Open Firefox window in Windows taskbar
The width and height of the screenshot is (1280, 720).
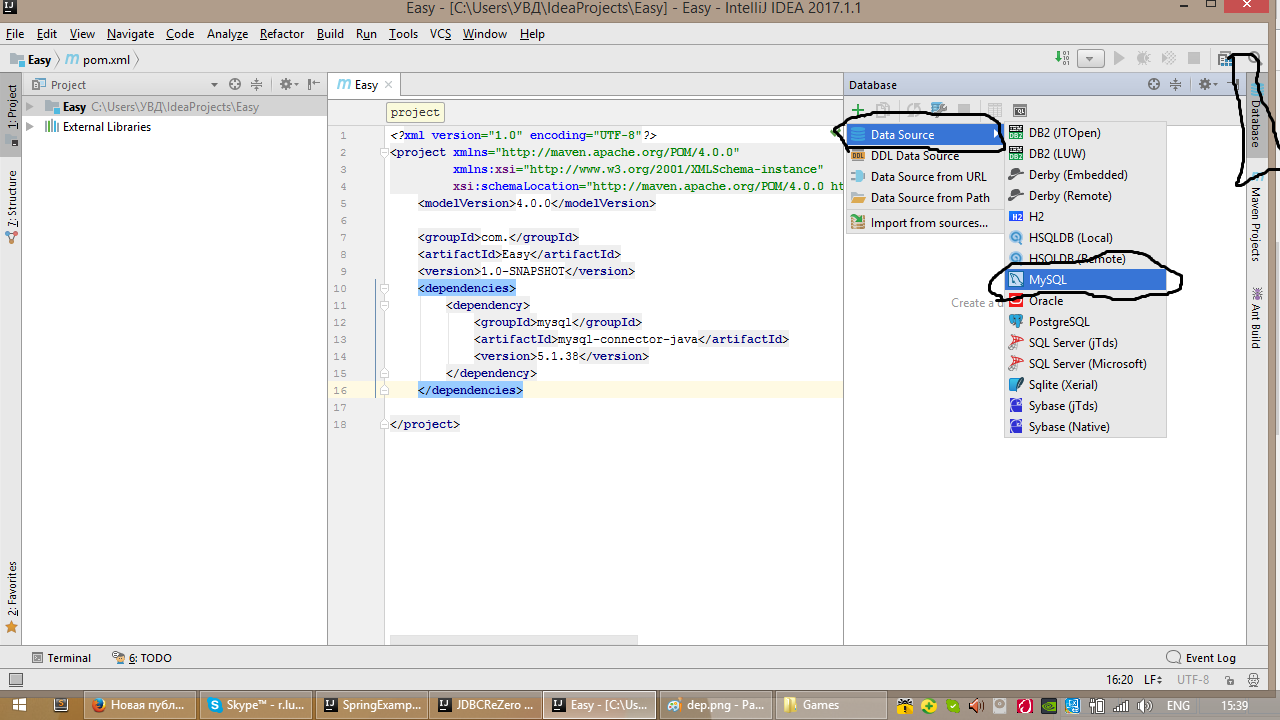pyautogui.click(x=139, y=705)
